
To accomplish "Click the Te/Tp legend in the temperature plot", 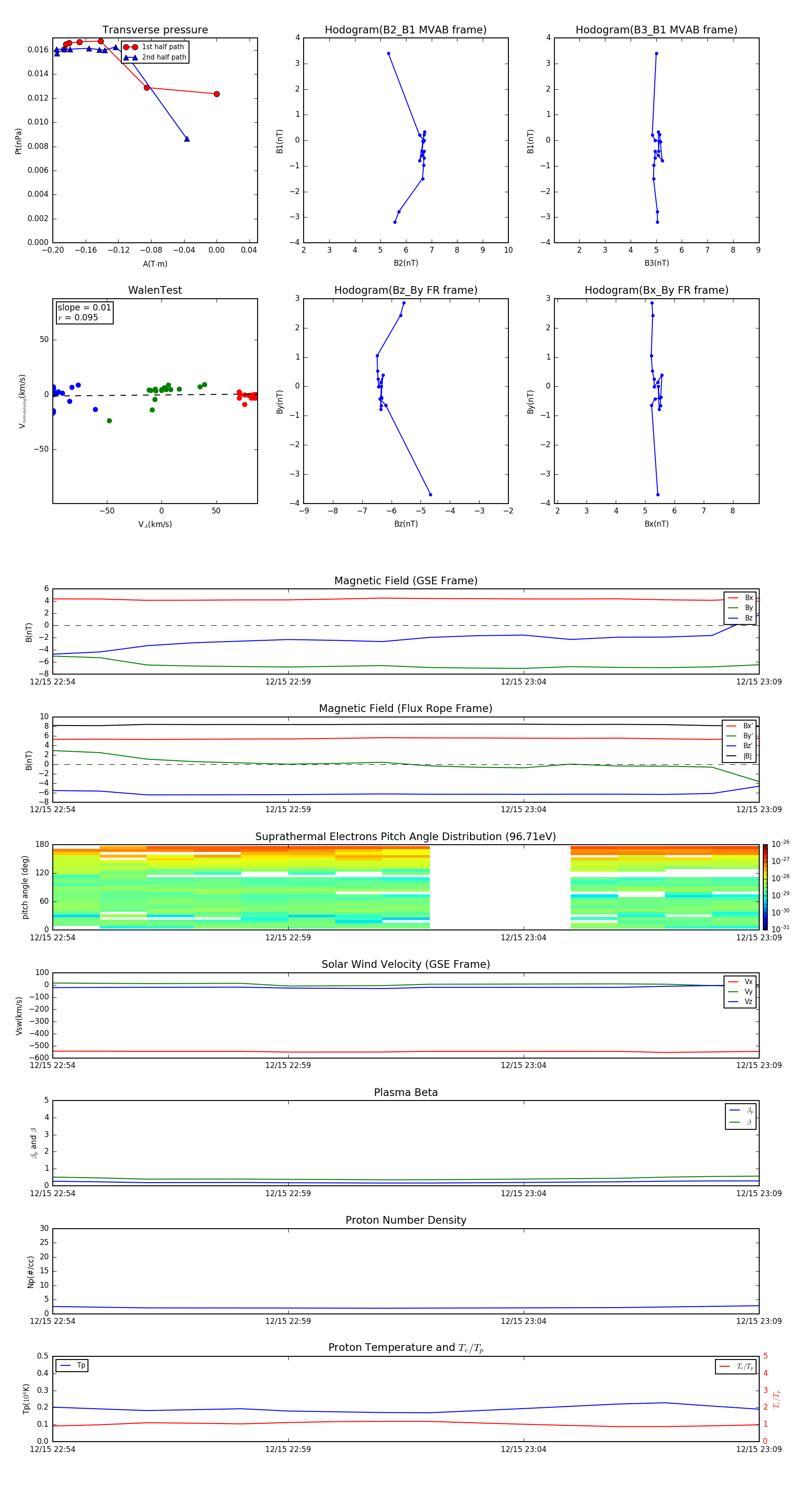I will (736, 1366).
